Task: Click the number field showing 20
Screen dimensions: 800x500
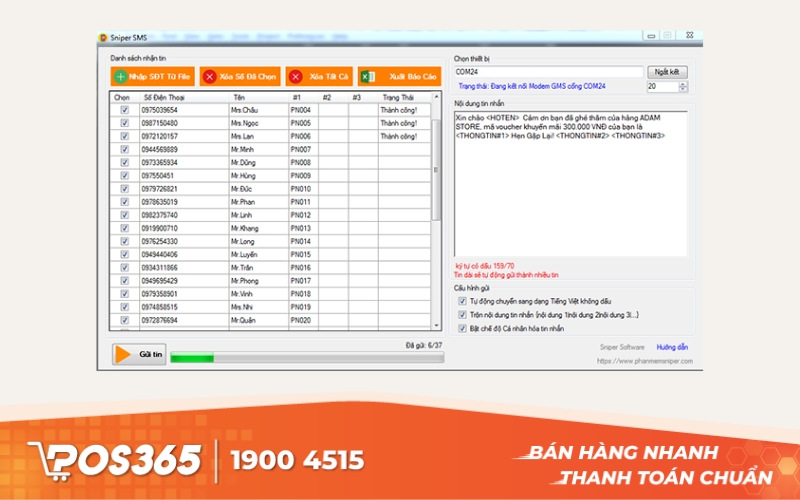Action: (x=663, y=87)
